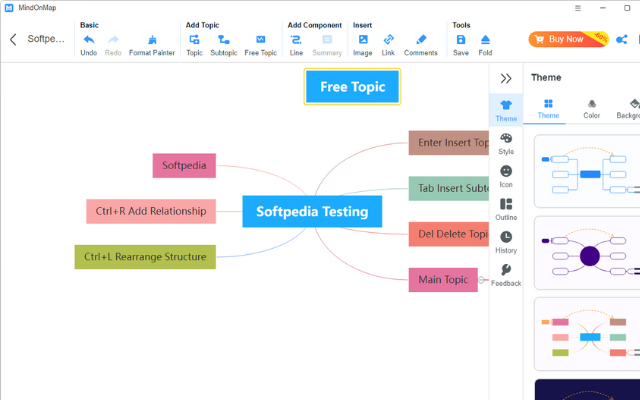
Task: Open the Style sidebar panel
Action: pos(506,144)
